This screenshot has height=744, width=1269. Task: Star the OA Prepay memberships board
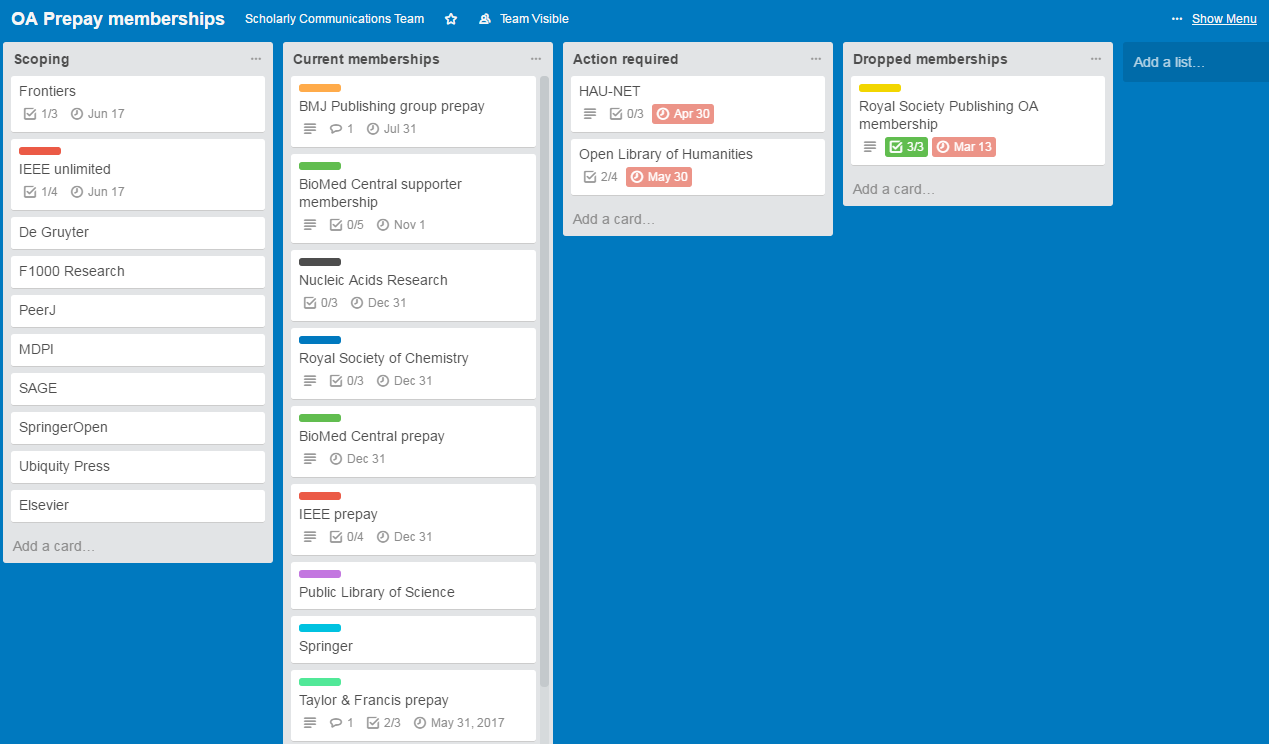(451, 19)
